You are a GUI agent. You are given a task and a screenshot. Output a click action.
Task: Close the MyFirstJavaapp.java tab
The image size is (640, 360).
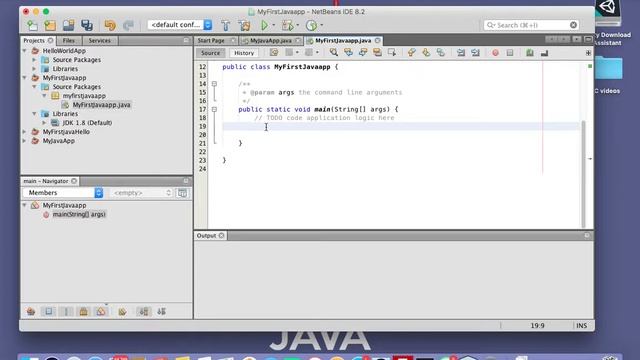click(378, 40)
